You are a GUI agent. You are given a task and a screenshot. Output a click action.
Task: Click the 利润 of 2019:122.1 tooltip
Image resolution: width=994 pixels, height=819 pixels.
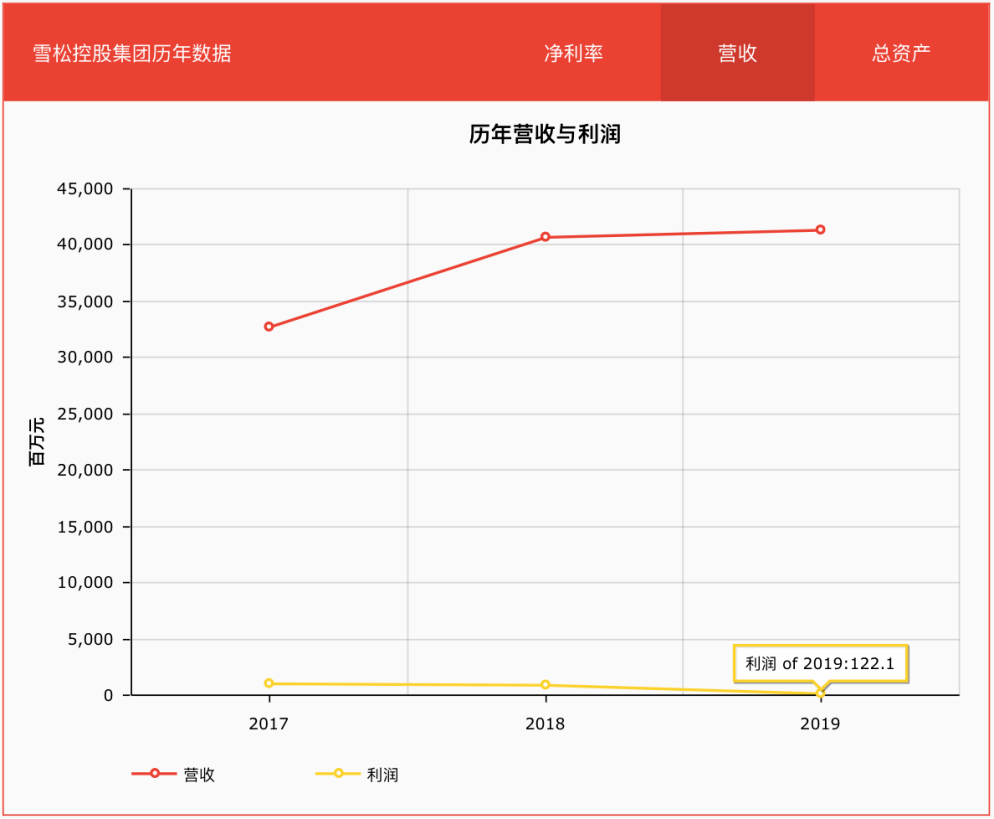[820, 664]
